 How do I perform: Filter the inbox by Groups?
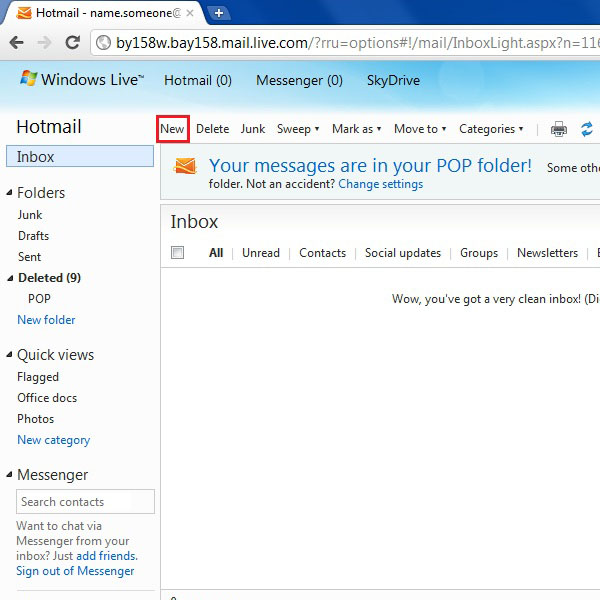[479, 253]
